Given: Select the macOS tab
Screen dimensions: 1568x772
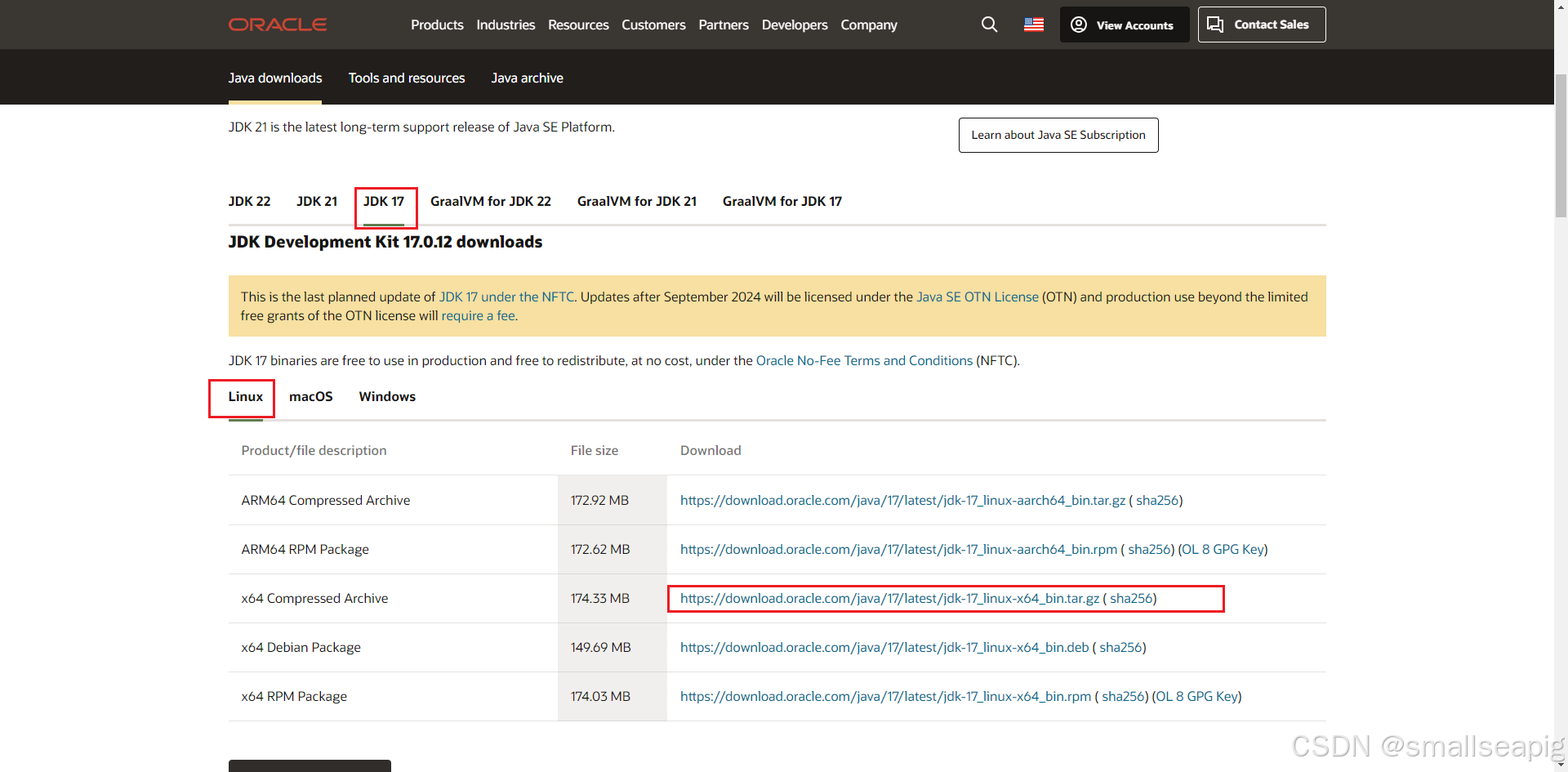Looking at the screenshot, I should 311,396.
